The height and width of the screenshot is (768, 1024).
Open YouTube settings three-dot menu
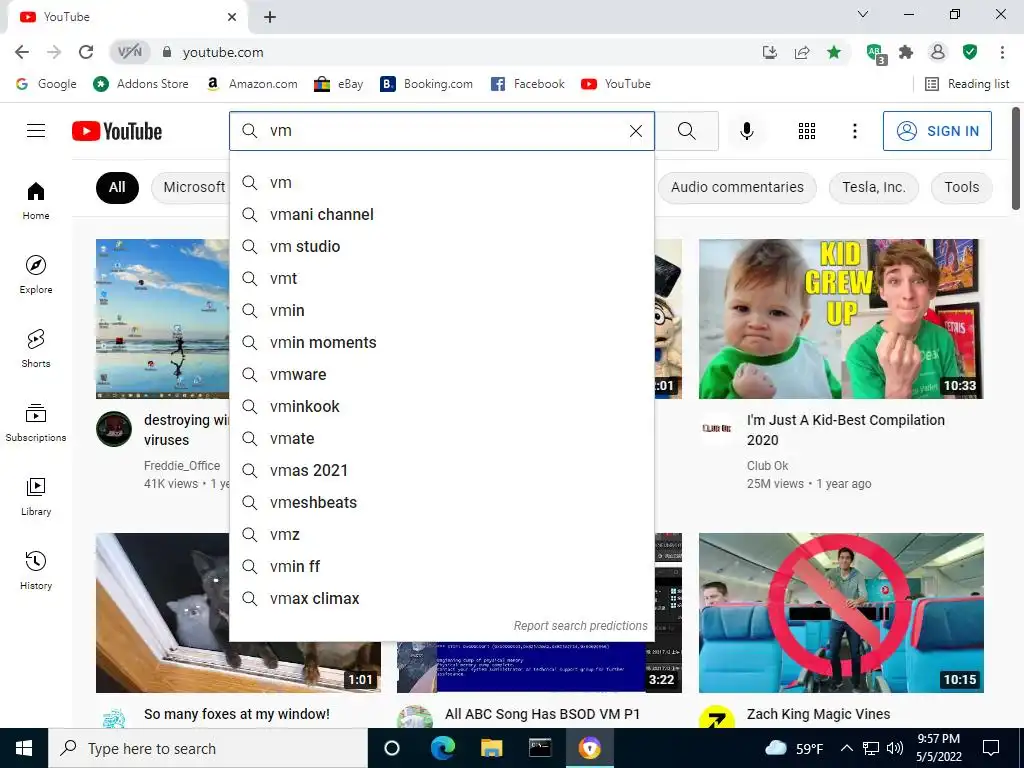(854, 131)
